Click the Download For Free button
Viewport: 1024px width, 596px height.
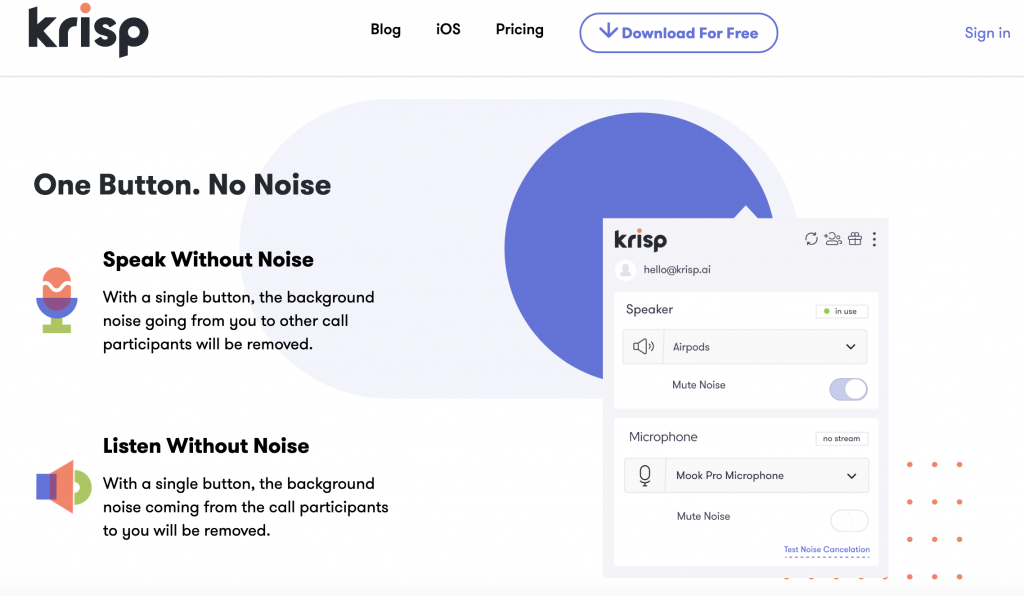(679, 33)
